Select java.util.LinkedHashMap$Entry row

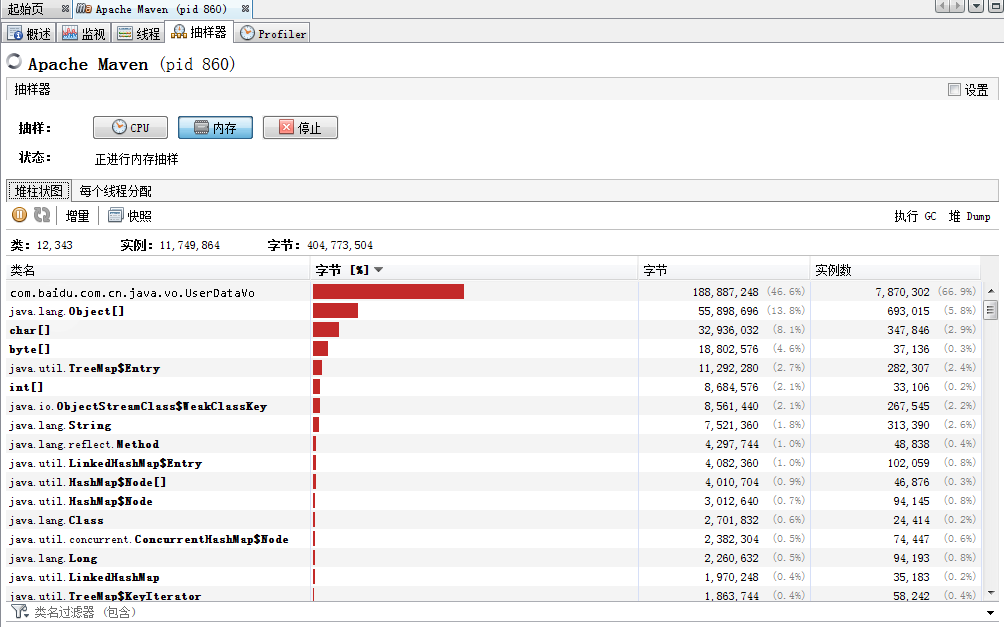[x=493, y=463]
